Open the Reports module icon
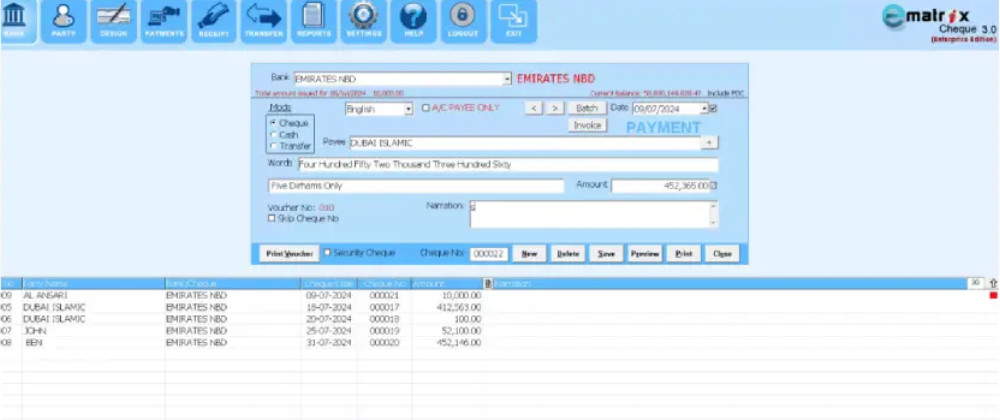This screenshot has height=420, width=1000. coord(314,22)
